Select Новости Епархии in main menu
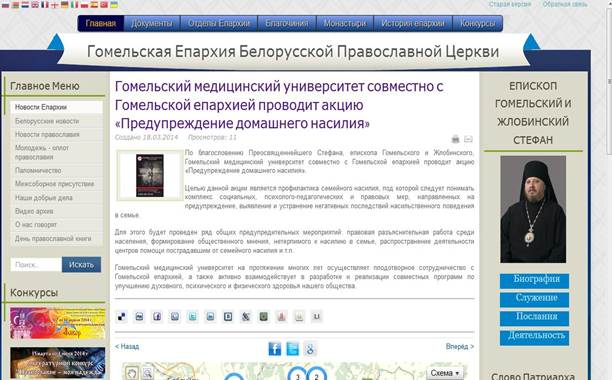 tap(57, 107)
